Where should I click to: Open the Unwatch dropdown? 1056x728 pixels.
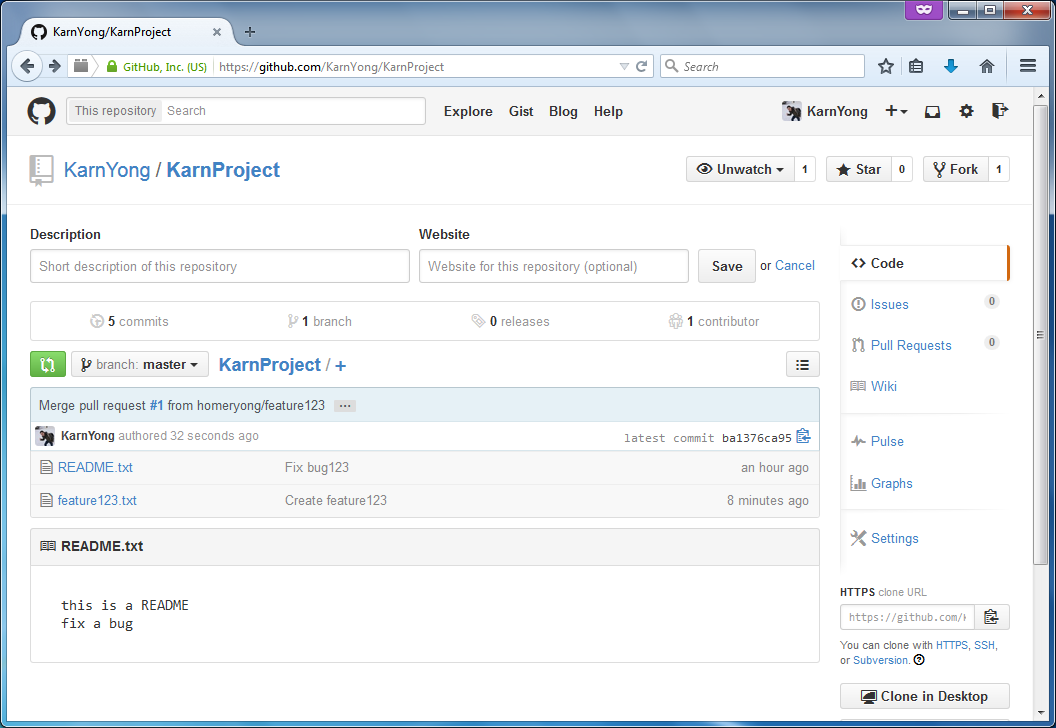tap(740, 170)
